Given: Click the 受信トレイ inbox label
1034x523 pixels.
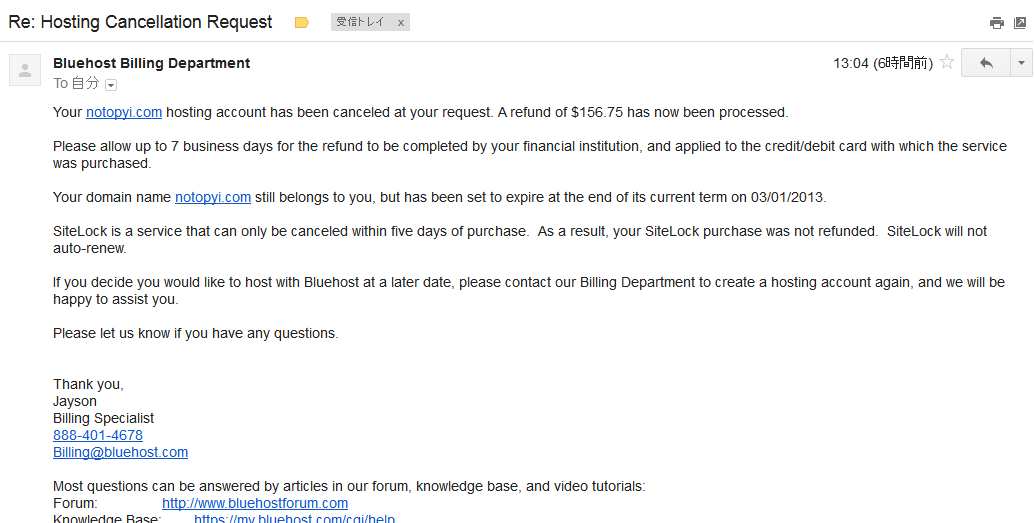Looking at the screenshot, I should pos(360,22).
